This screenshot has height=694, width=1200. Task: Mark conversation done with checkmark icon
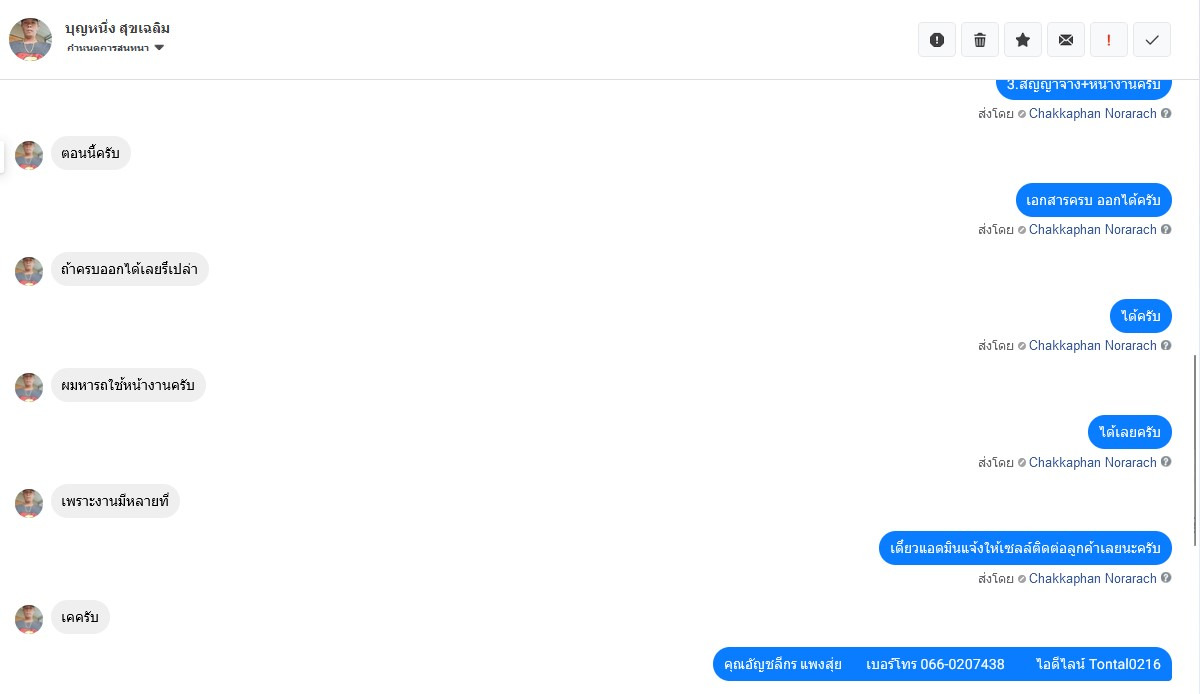pyautogui.click(x=1152, y=40)
